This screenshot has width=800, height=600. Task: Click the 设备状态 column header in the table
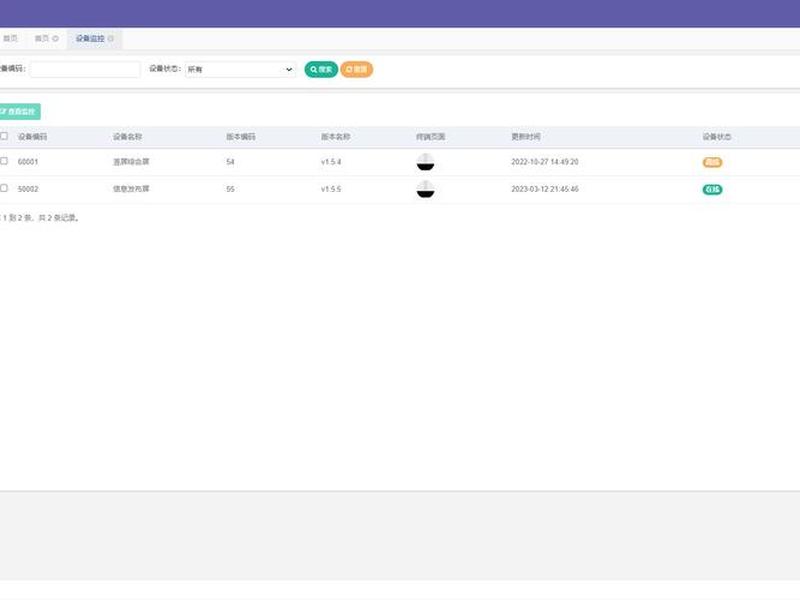click(717, 137)
